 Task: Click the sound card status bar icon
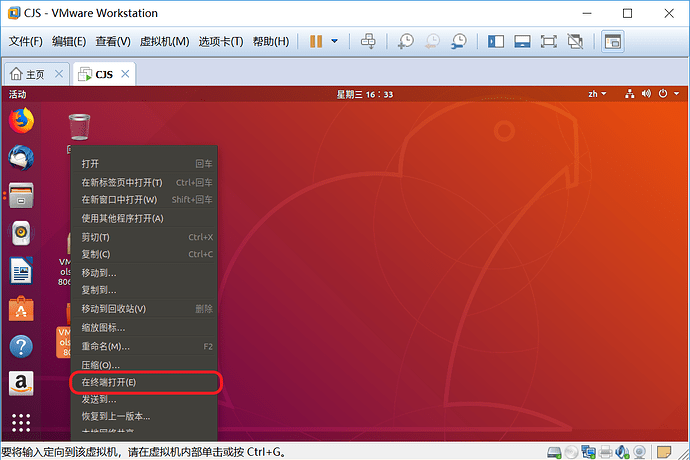(x=622, y=452)
